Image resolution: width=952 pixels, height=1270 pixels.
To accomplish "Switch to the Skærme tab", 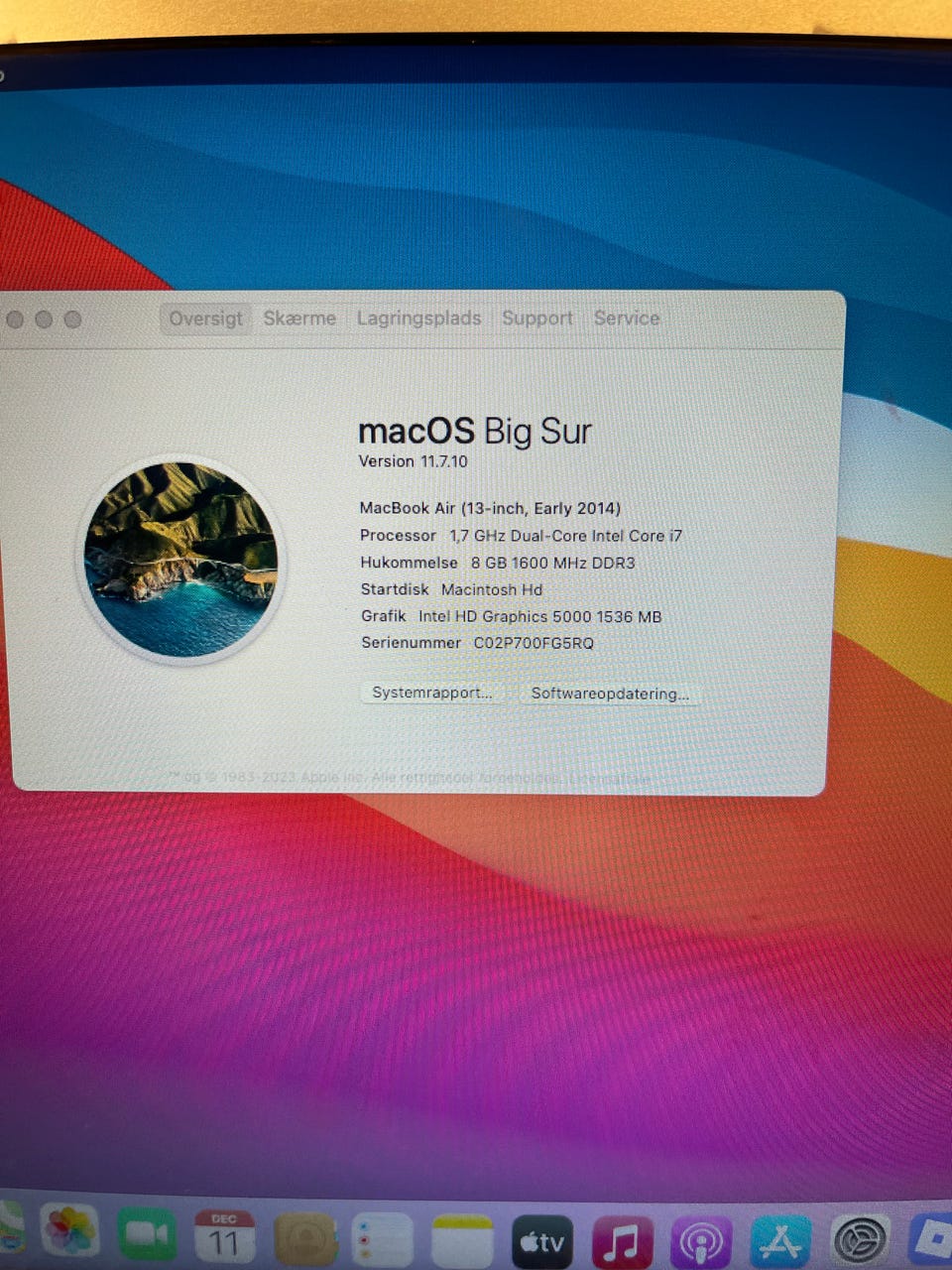I will (x=299, y=318).
